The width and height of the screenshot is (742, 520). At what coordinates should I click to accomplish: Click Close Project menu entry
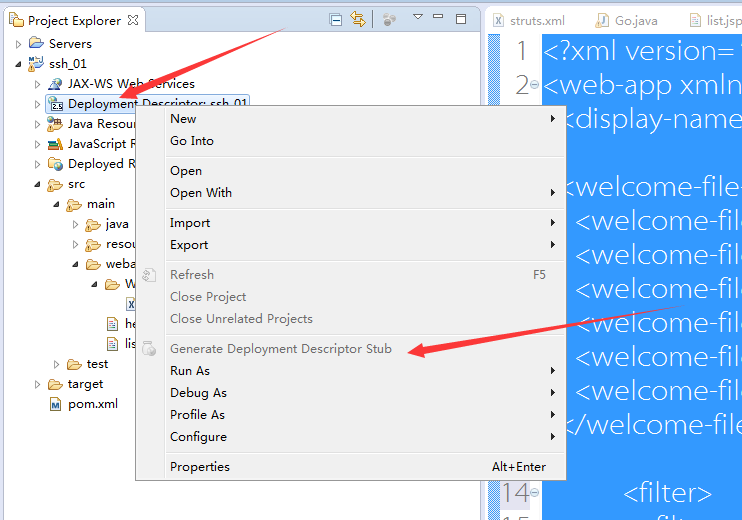coord(365,297)
